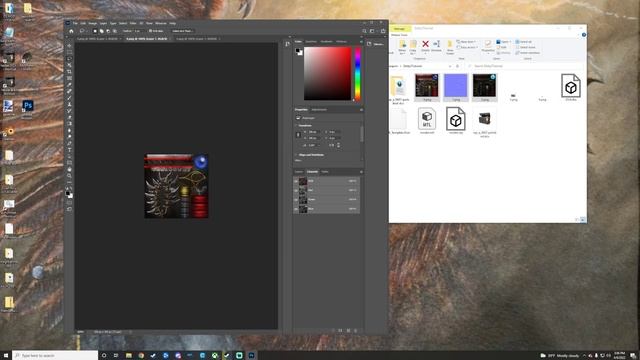
Task: Select the Rectangular Marquee tool
Action: click(x=69, y=52)
